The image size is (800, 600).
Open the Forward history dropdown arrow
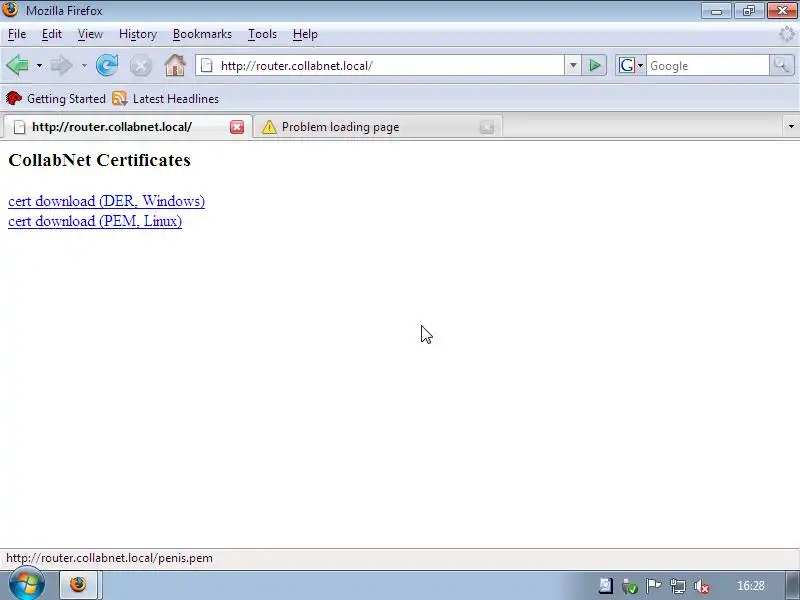pyautogui.click(x=84, y=66)
